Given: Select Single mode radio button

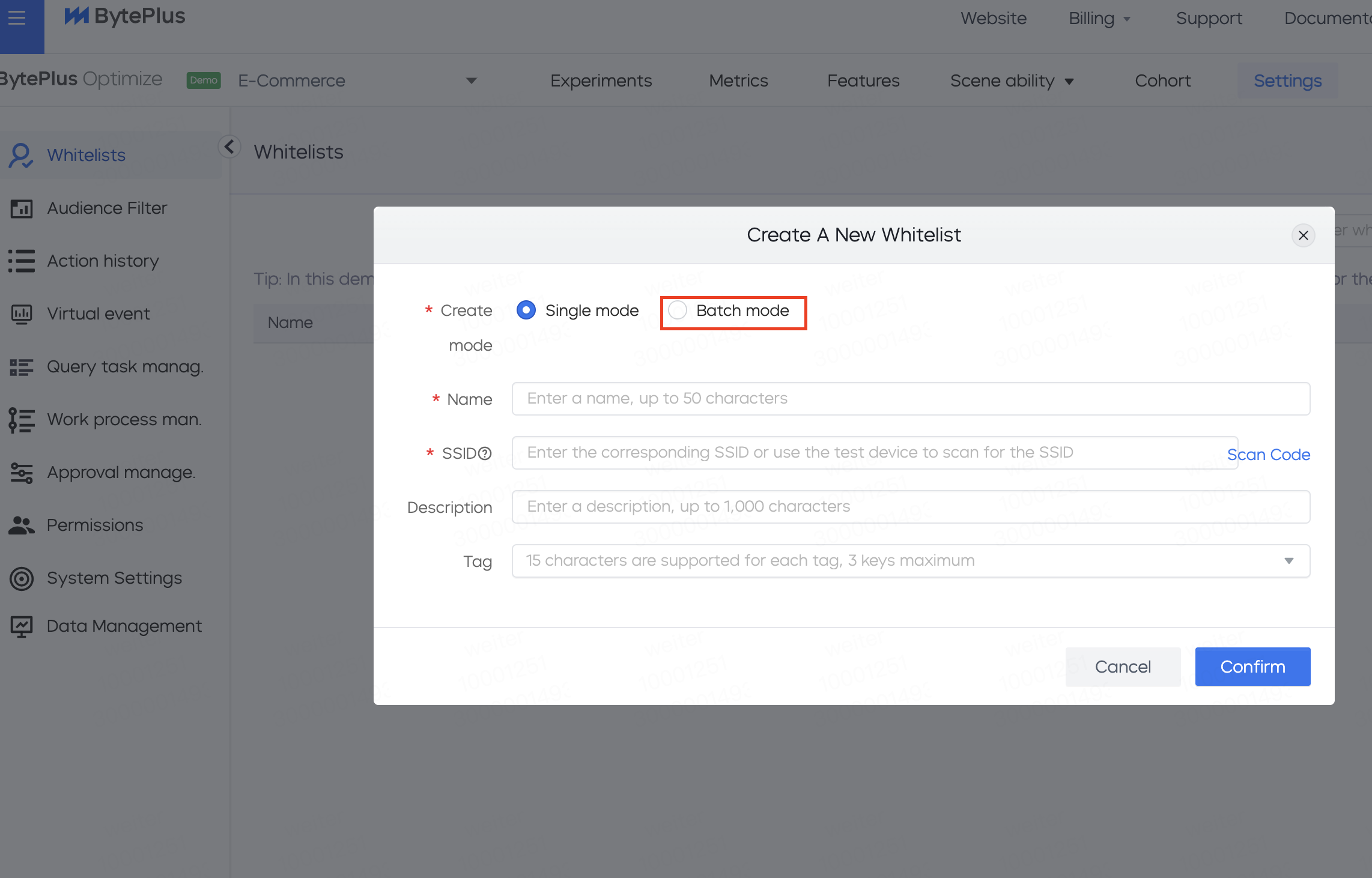Looking at the screenshot, I should click(x=526, y=310).
